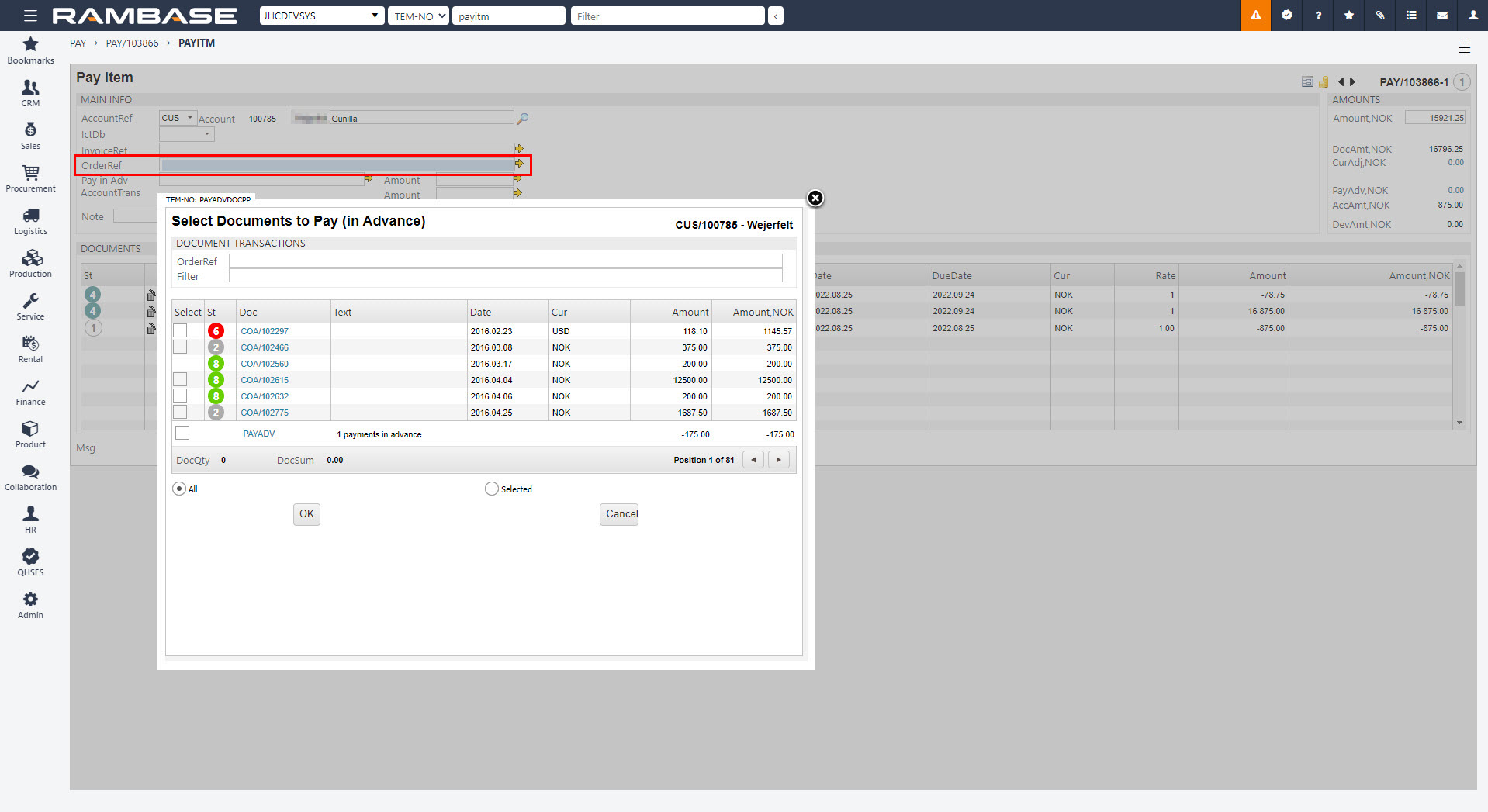The height and width of the screenshot is (812, 1488).
Task: Go to PAY/103866 breadcrumb
Action: coord(132,43)
